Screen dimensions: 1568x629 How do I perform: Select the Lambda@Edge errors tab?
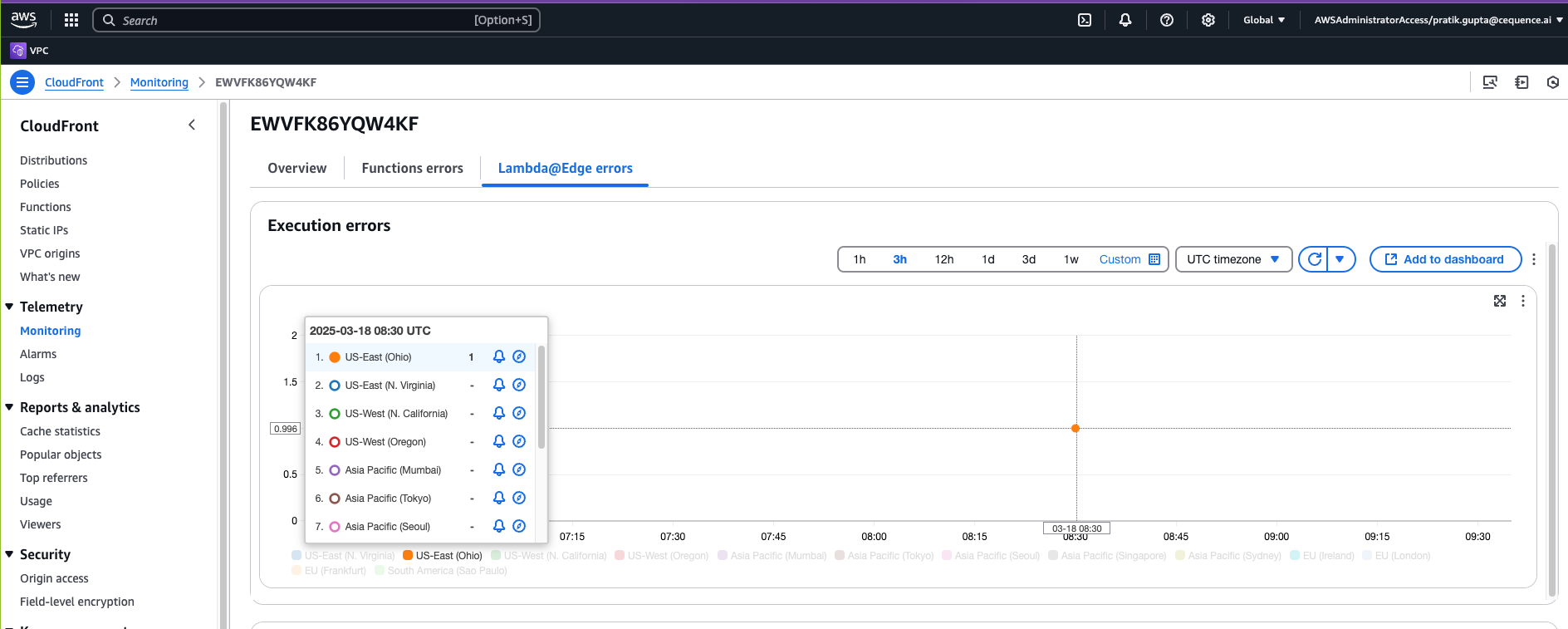566,168
